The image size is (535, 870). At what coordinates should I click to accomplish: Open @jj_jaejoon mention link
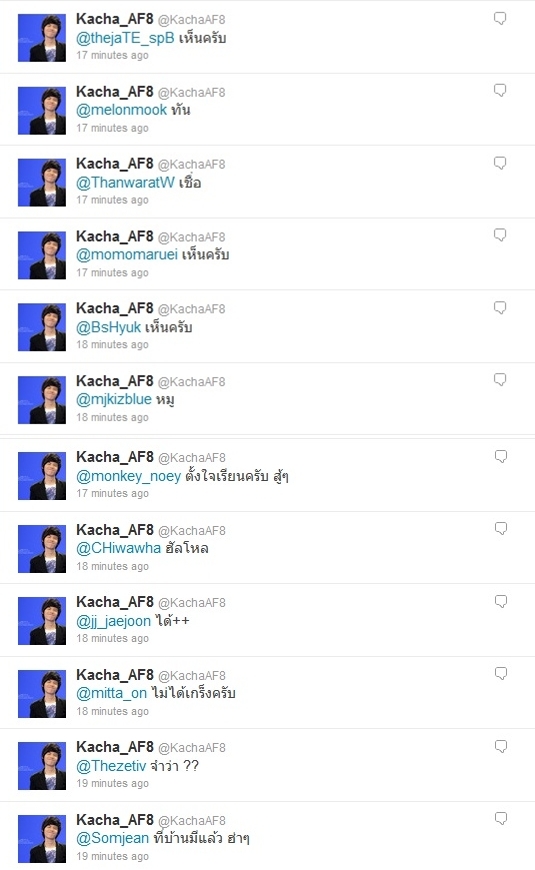coord(114,621)
